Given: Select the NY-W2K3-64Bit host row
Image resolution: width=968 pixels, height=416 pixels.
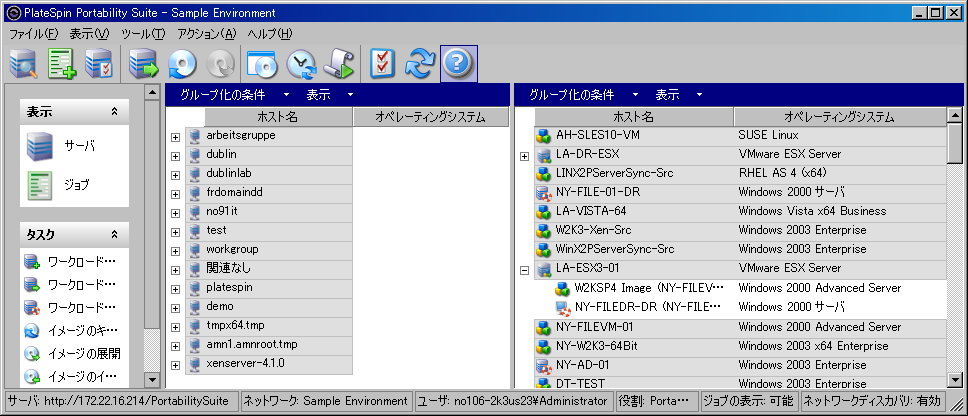Looking at the screenshot, I should click(740, 346).
